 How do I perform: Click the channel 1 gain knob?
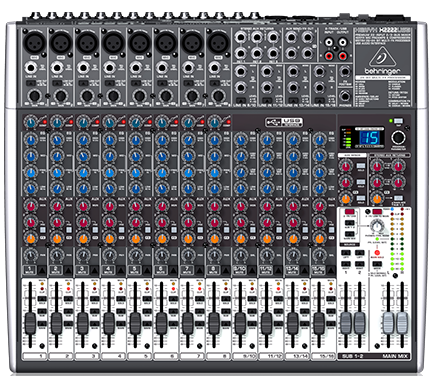click(35, 96)
